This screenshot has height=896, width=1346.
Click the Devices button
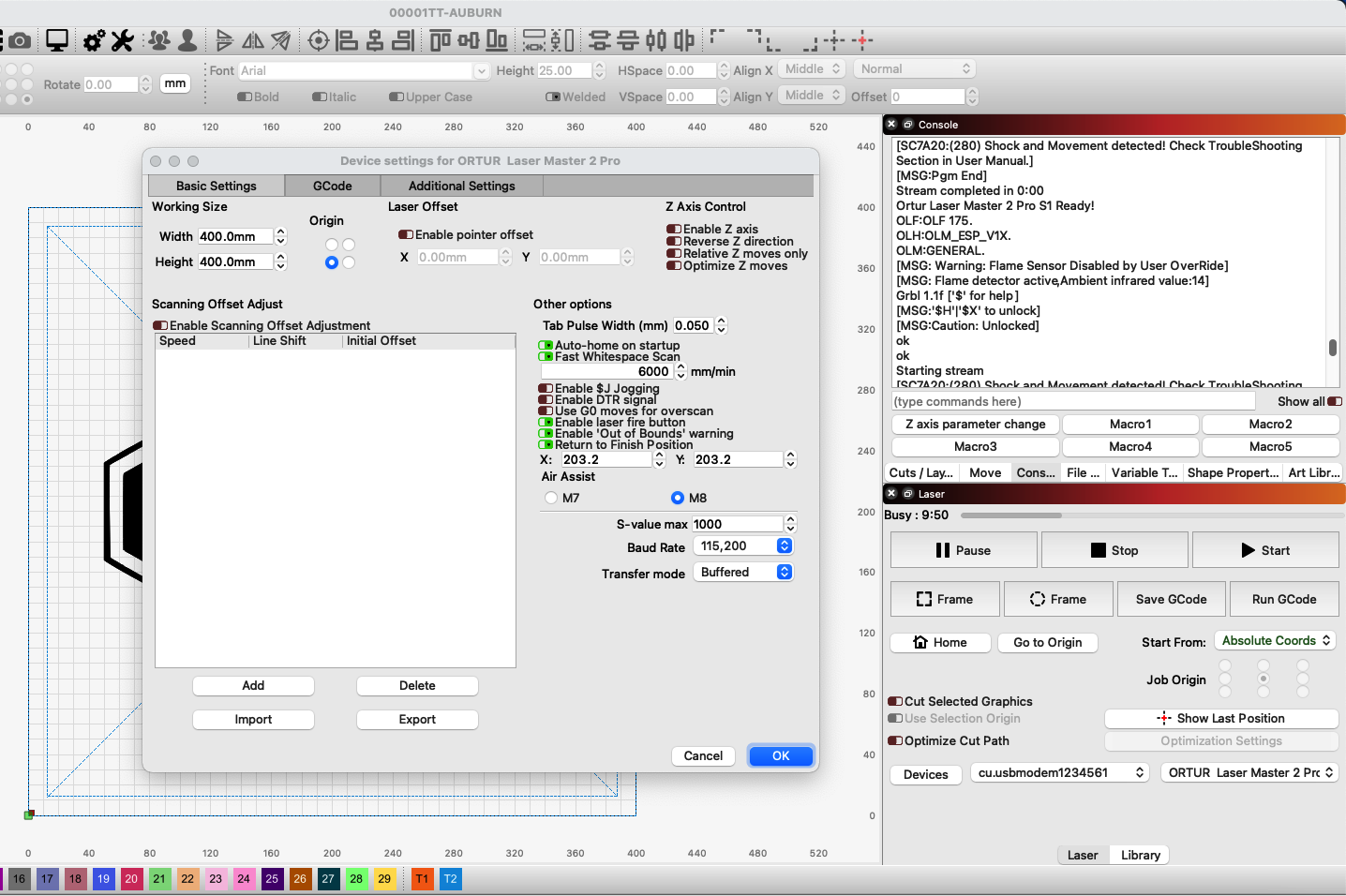[926, 774]
